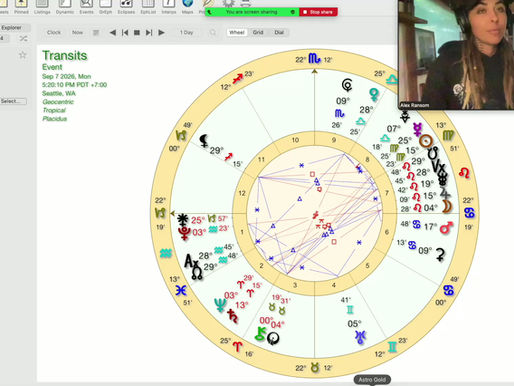Image resolution: width=514 pixels, height=386 pixels.
Task: Stop the chart animation
Action: (x=137, y=33)
